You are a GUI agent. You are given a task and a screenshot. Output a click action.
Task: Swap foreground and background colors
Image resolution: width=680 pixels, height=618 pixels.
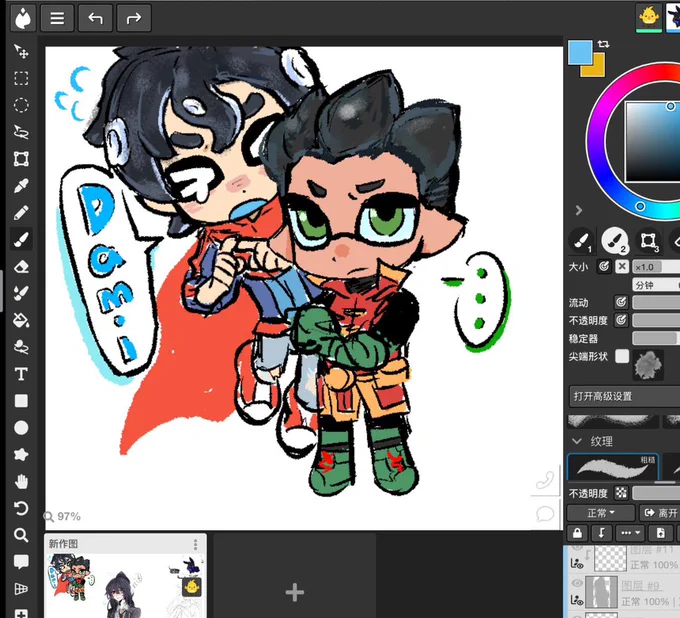[x=603, y=44]
